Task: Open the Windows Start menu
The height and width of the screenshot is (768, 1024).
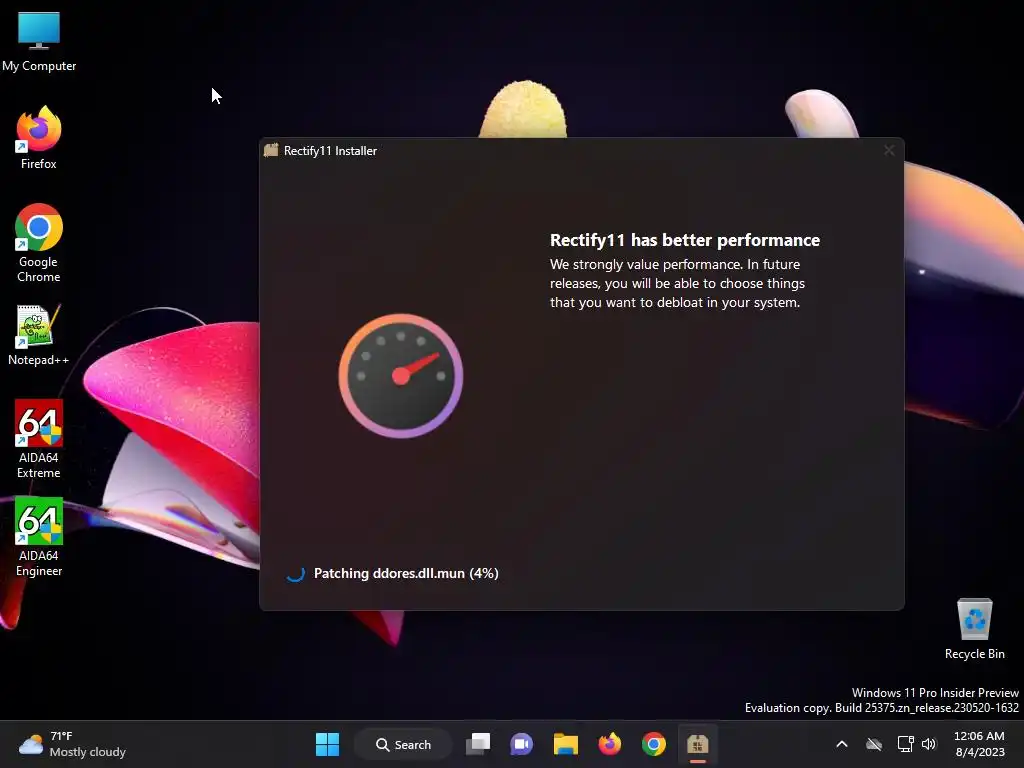Action: (327, 744)
